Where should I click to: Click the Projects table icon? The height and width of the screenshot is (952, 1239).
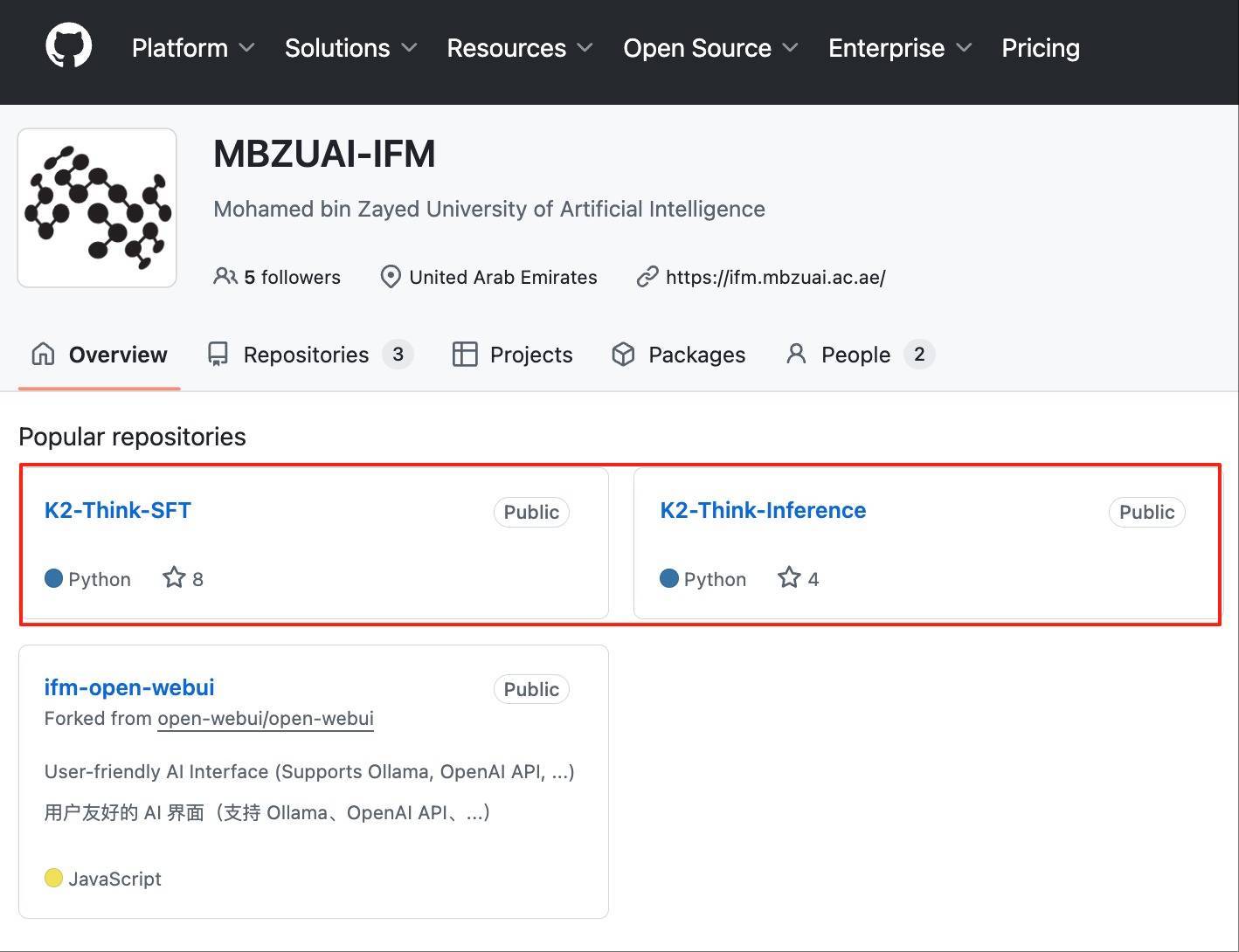point(465,355)
